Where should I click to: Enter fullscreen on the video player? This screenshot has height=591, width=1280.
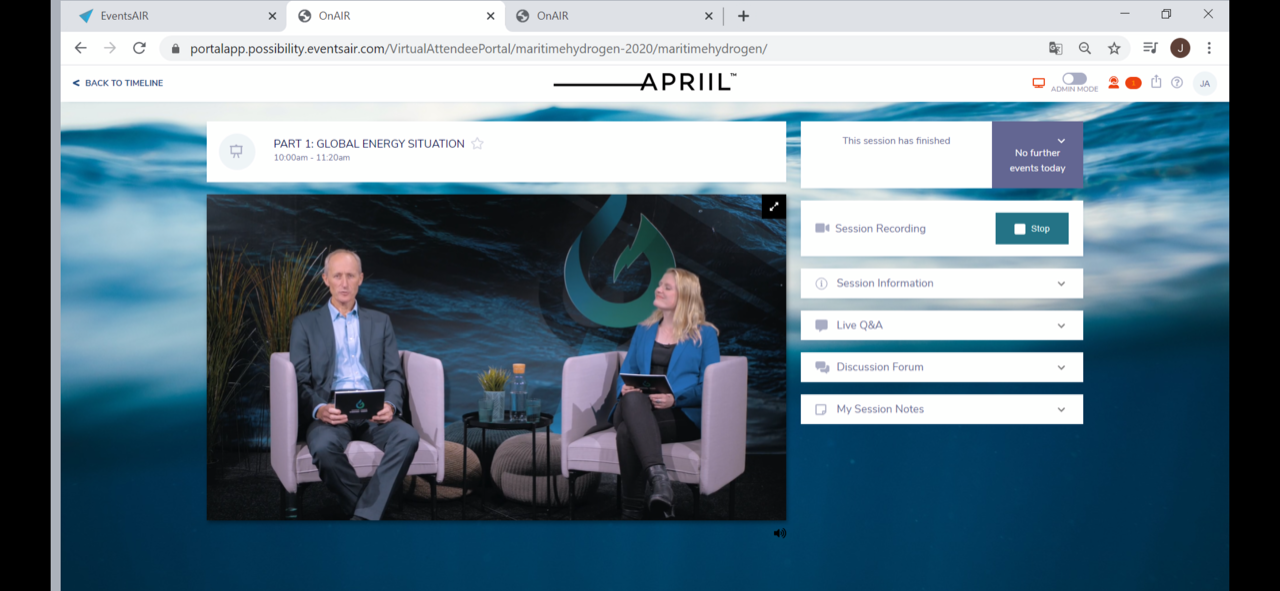773,207
